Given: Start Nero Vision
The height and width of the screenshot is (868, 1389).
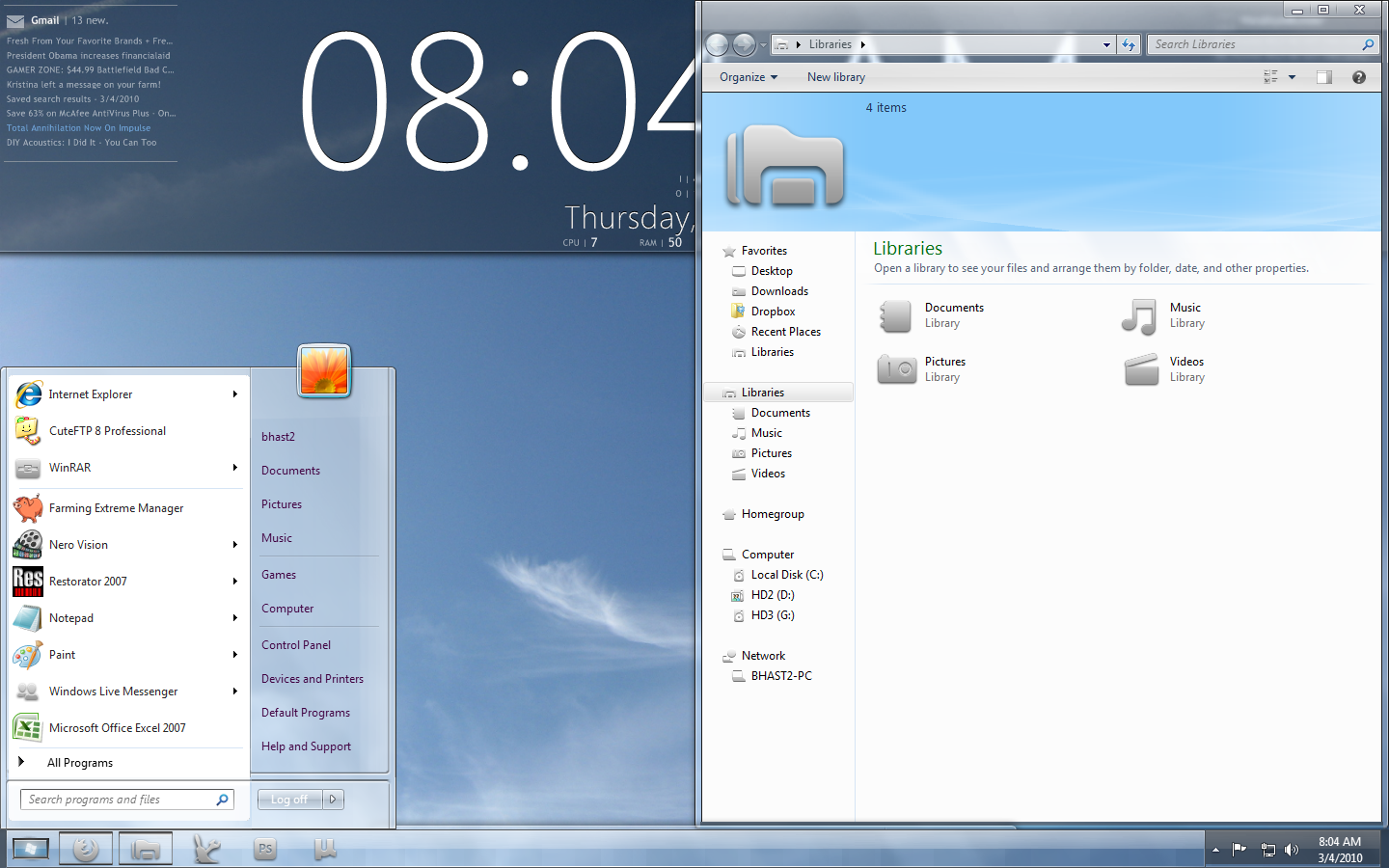Looking at the screenshot, I should (125, 545).
